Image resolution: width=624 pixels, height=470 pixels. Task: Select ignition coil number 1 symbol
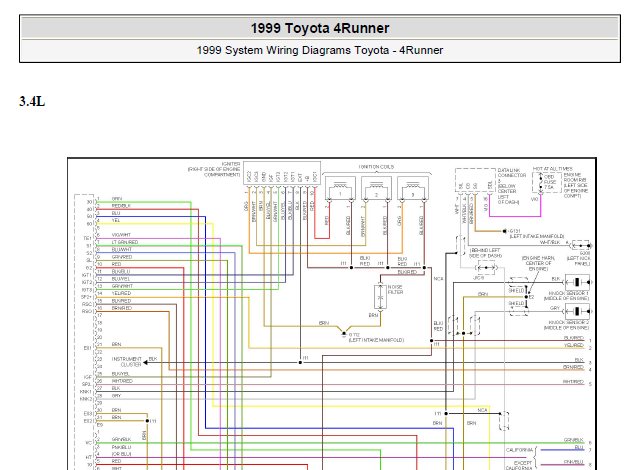pyautogui.click(x=340, y=189)
